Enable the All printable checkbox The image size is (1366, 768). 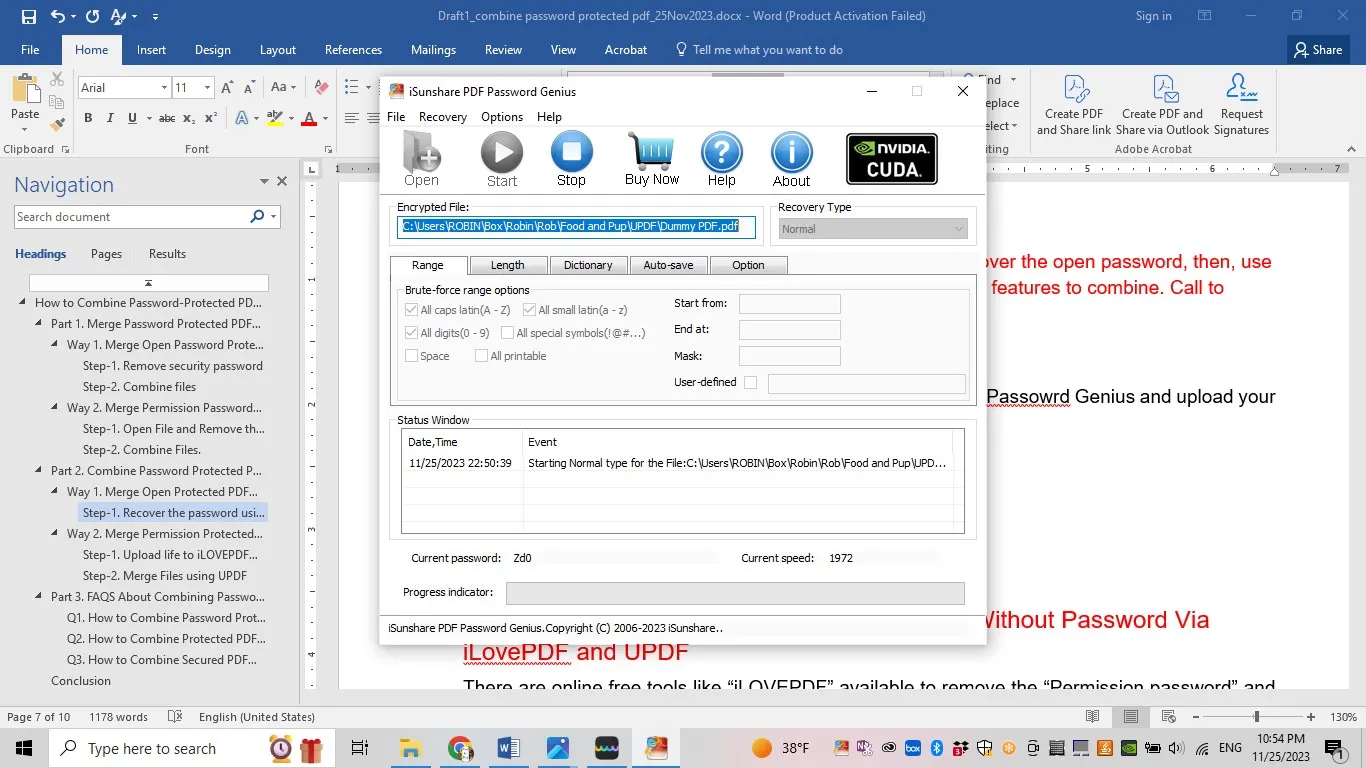pos(481,355)
